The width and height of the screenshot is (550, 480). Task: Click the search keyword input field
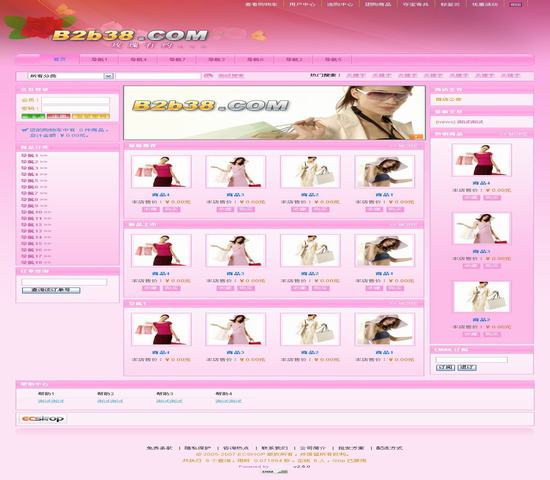(158, 76)
